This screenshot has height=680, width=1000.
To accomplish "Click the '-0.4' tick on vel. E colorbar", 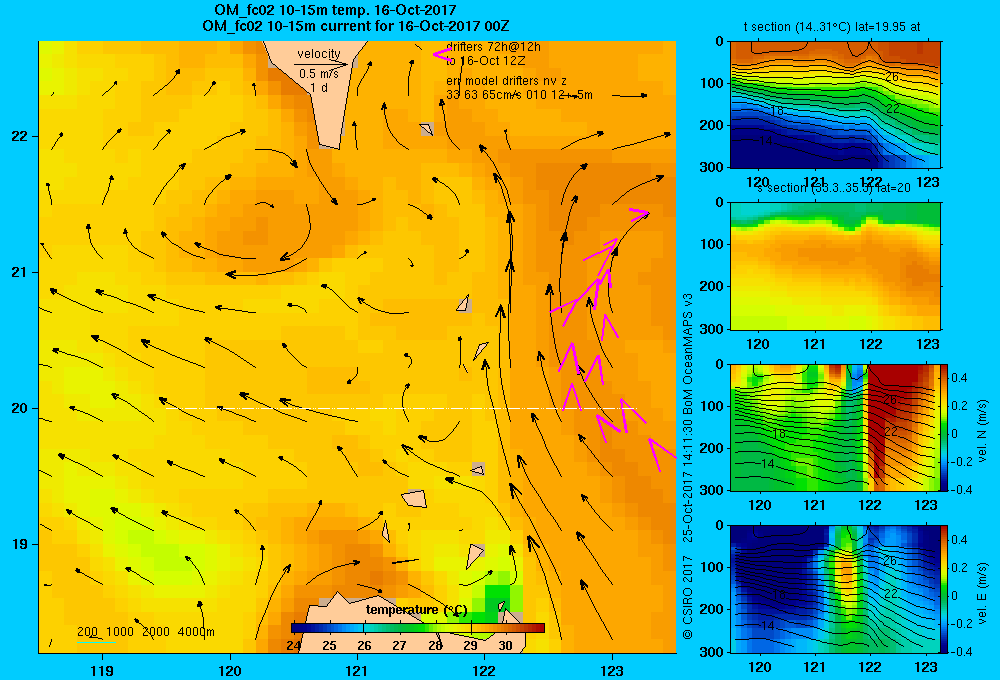I will pos(960,651).
